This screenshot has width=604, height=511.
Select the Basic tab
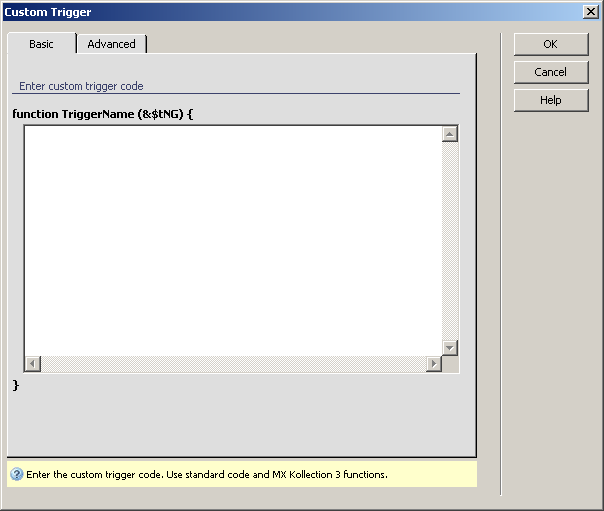point(41,44)
